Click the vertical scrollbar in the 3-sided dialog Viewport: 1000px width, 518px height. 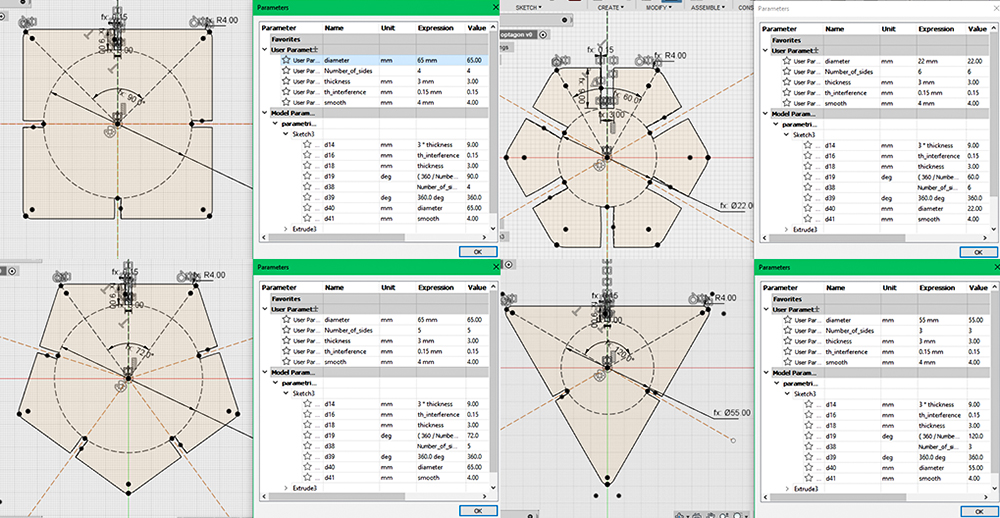point(996,392)
